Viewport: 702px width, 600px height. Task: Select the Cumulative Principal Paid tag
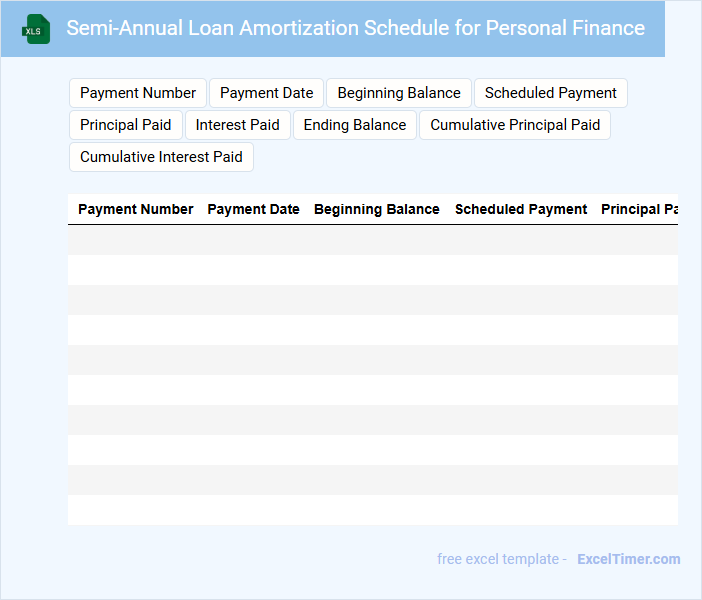(515, 125)
